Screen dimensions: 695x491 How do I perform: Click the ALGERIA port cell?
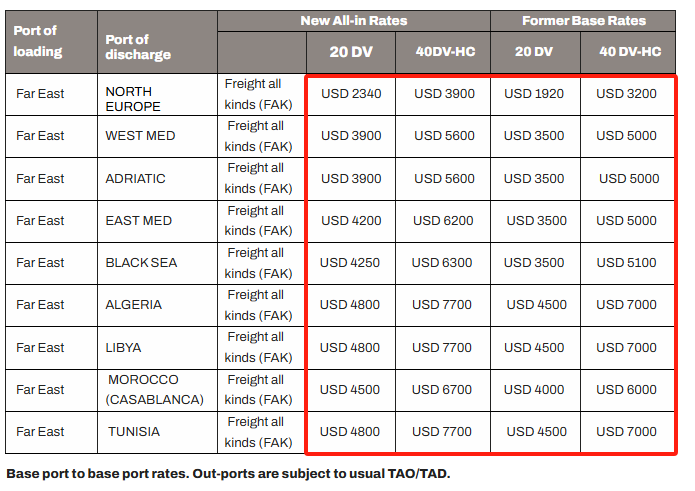[157, 305]
